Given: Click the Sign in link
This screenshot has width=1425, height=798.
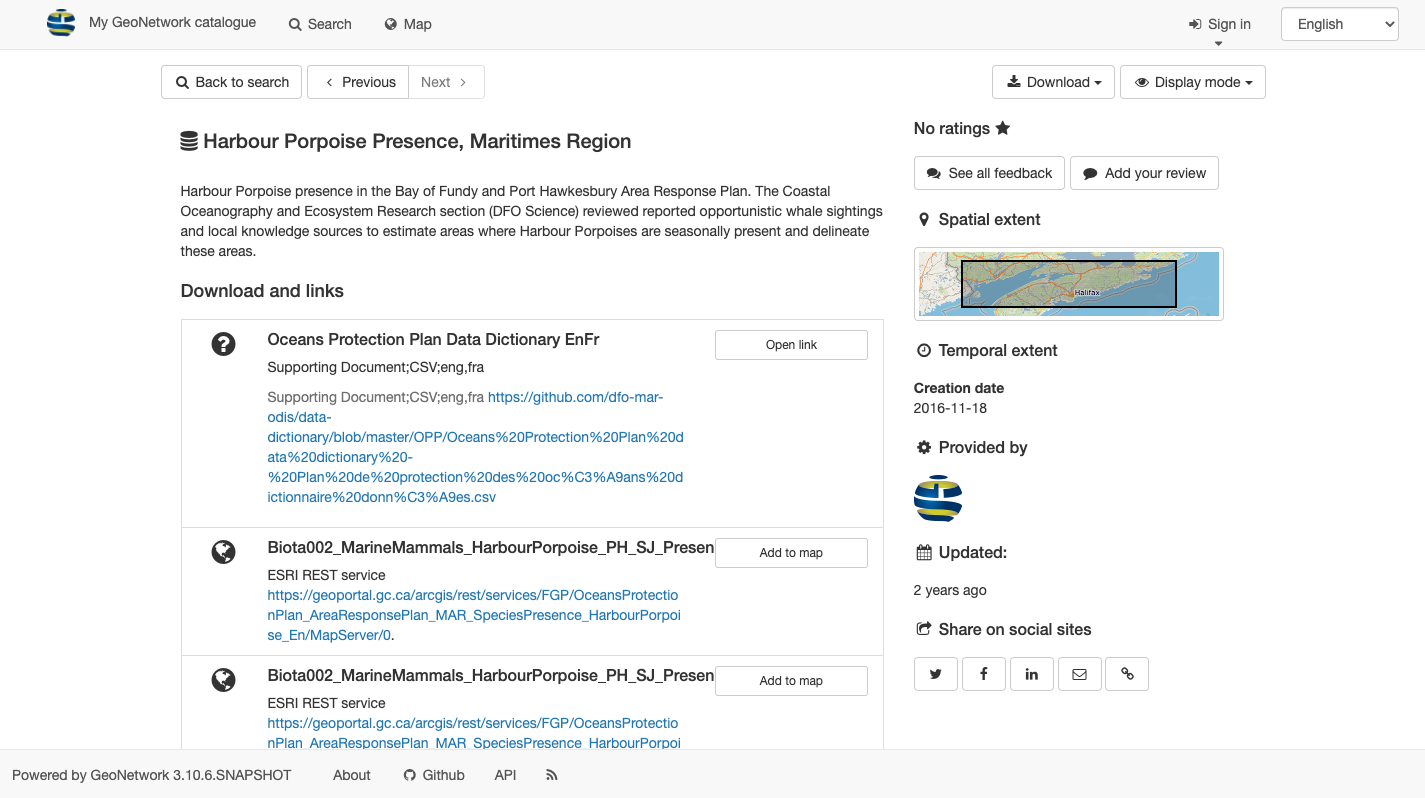Looking at the screenshot, I should [x=1219, y=24].
